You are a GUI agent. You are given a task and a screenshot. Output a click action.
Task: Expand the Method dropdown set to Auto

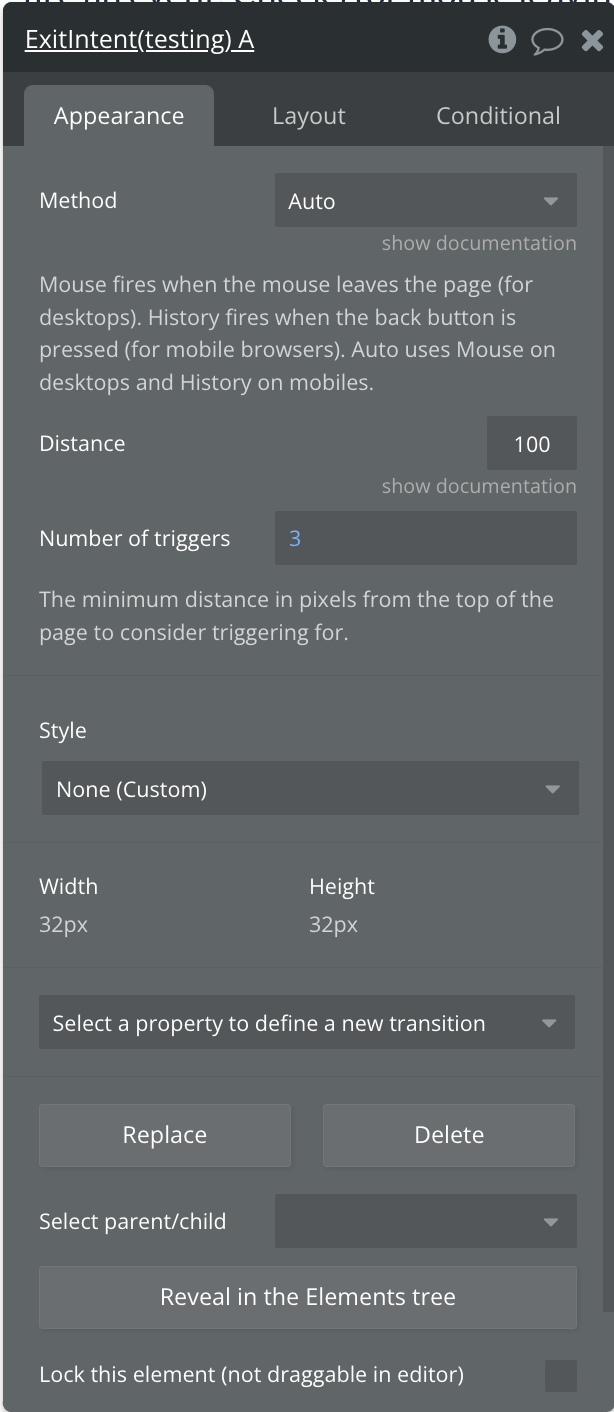tap(425, 201)
